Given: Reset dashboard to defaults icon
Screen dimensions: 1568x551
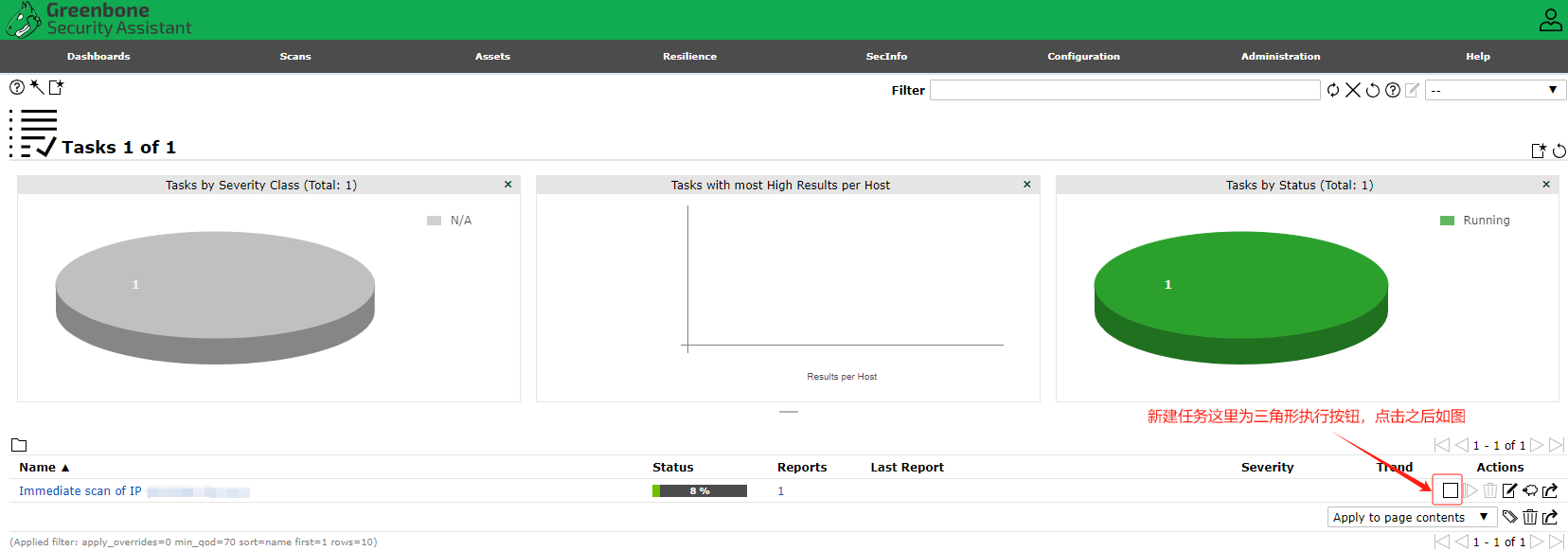Looking at the screenshot, I should (x=1559, y=151).
